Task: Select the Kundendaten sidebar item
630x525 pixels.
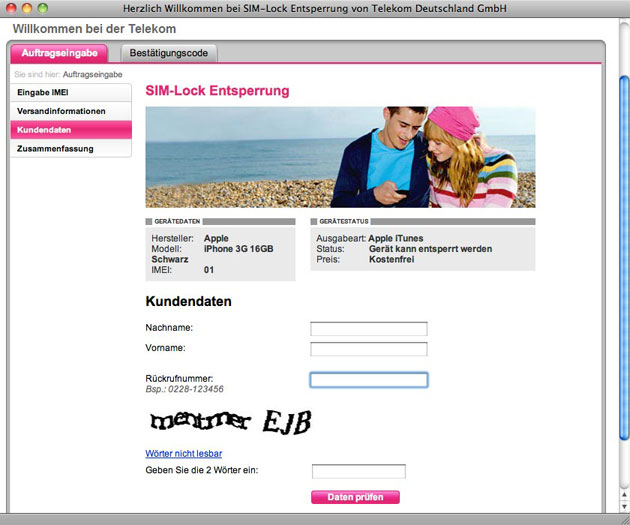Action: click(x=71, y=130)
